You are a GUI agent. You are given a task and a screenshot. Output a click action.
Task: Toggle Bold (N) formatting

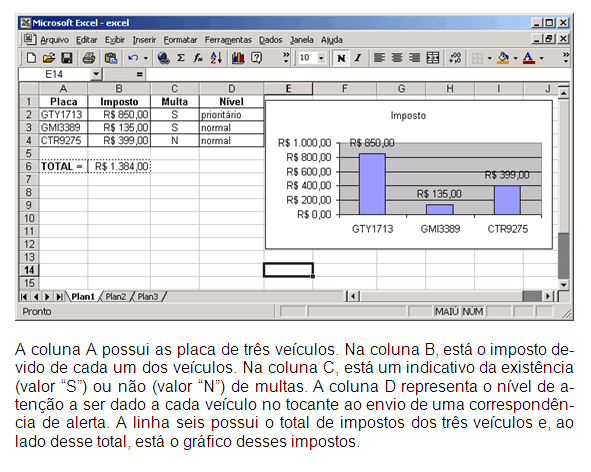[341, 58]
